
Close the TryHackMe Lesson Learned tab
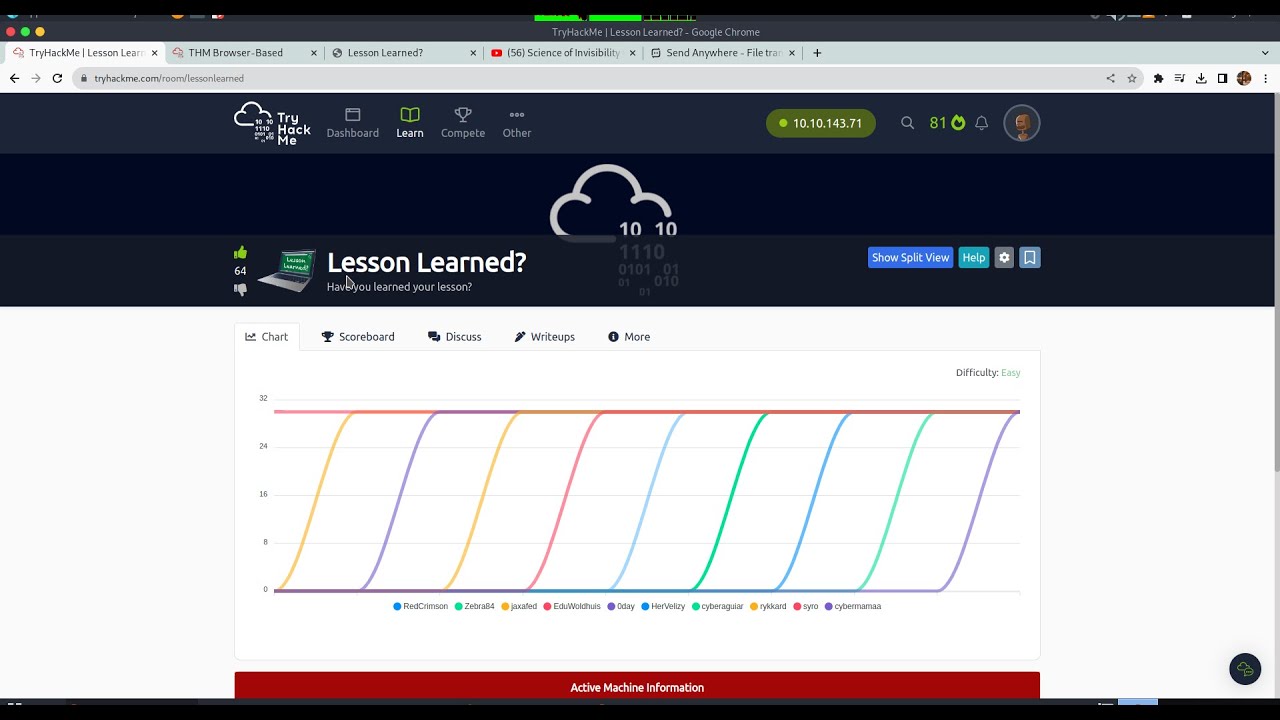point(154,53)
